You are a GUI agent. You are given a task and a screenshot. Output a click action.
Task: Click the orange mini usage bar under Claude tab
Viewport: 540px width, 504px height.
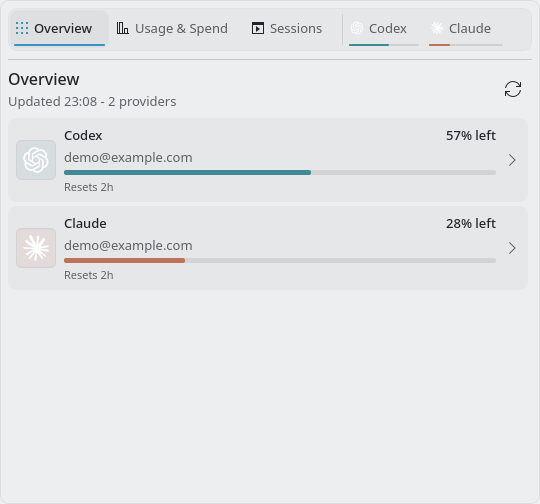466,45
